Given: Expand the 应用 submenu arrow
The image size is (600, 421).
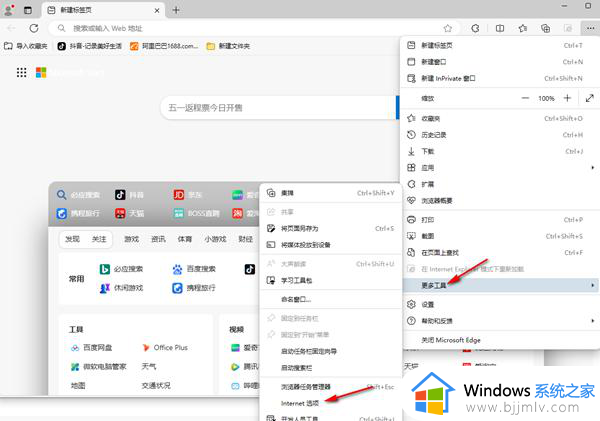Looking at the screenshot, I should pyautogui.click(x=592, y=168).
